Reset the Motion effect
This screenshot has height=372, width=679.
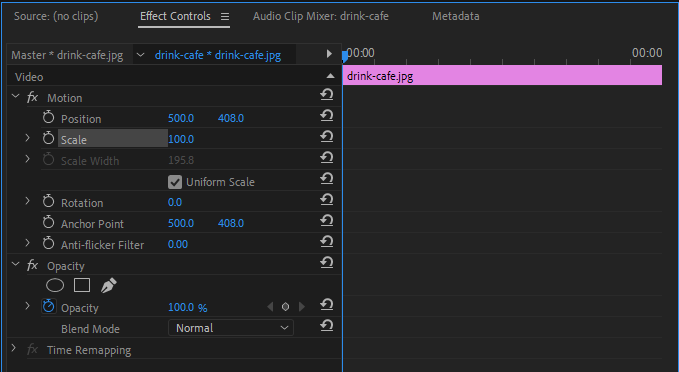pyautogui.click(x=327, y=94)
